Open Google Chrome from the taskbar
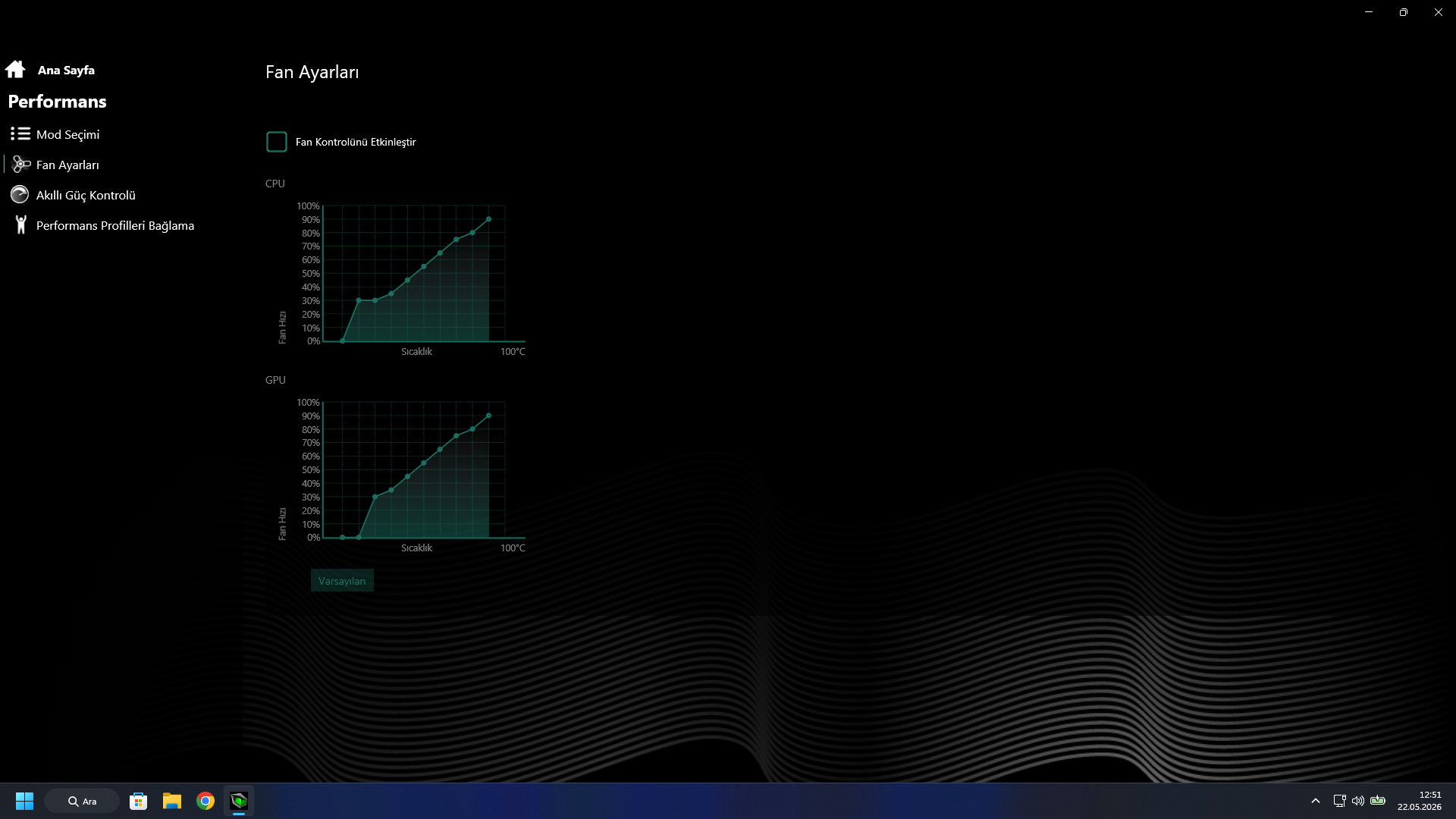Viewport: 1456px width, 819px height. coord(206,801)
